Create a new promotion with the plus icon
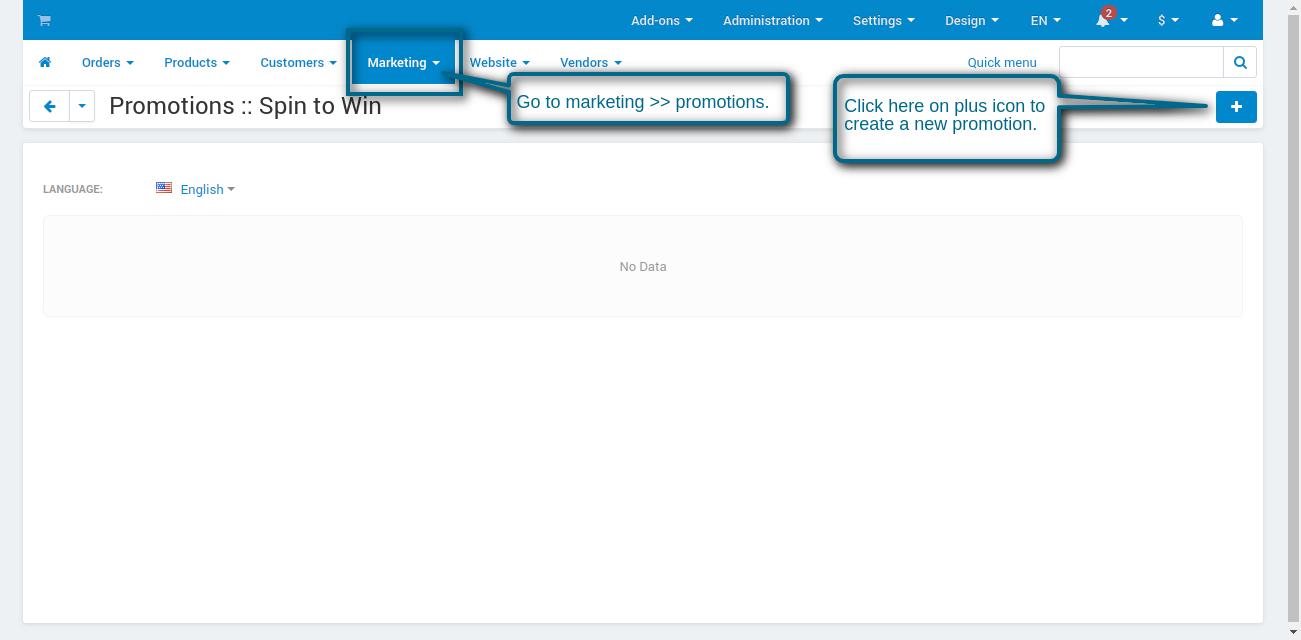1301x640 pixels. pos(1236,106)
